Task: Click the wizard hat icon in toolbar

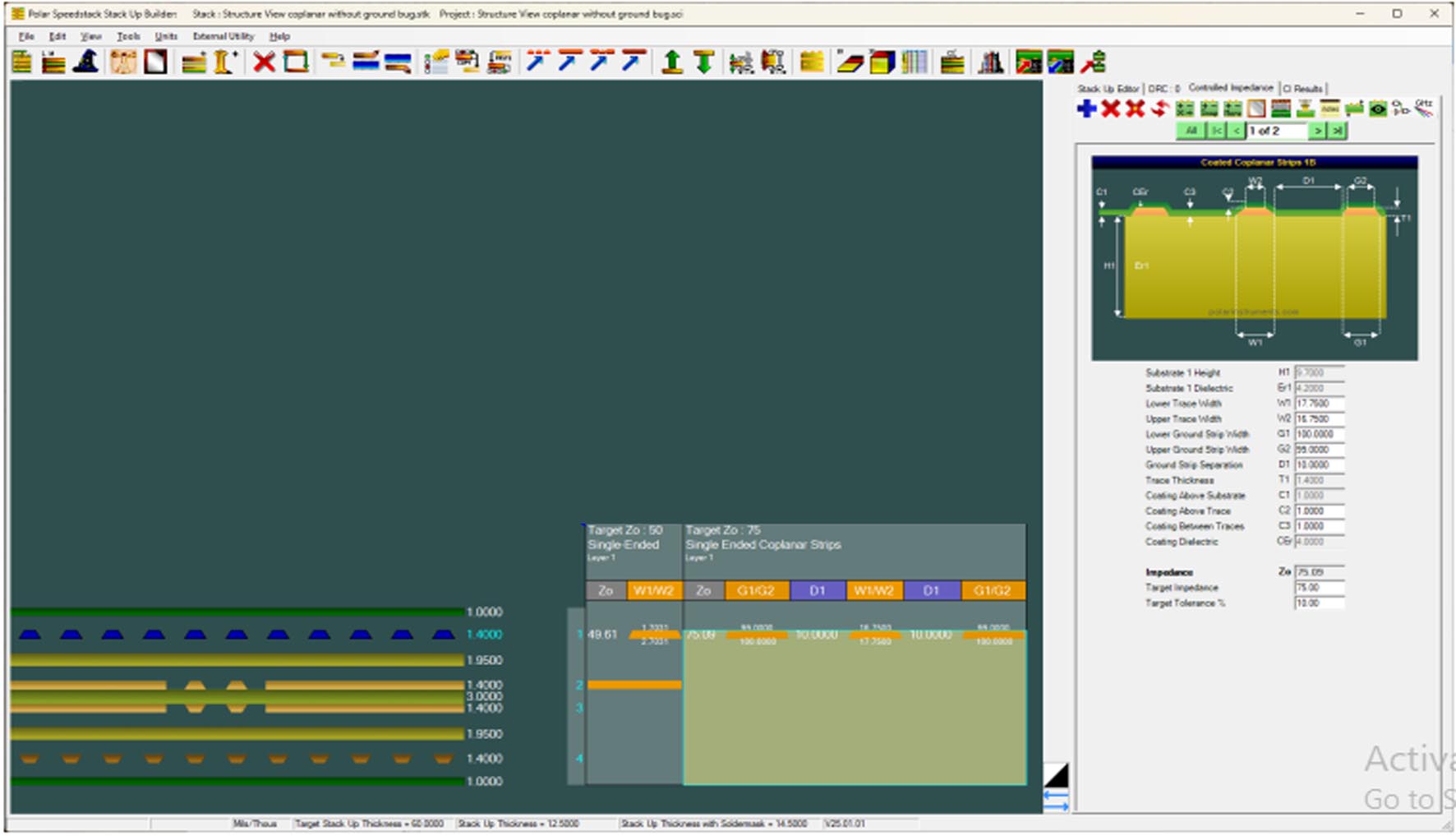Action: coord(86,62)
